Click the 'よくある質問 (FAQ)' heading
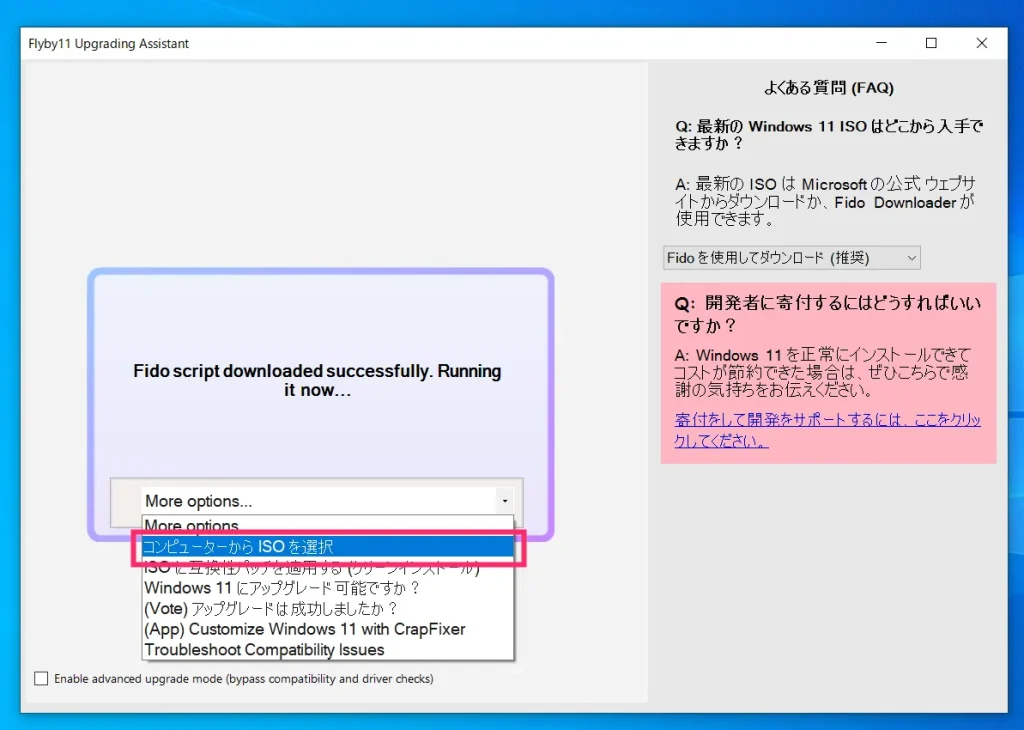 pos(829,87)
